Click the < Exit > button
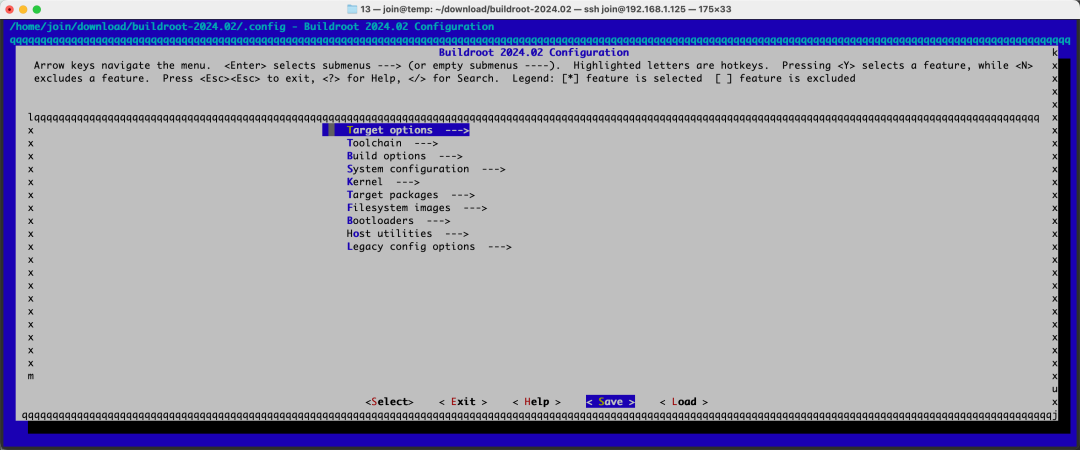 (x=463, y=402)
